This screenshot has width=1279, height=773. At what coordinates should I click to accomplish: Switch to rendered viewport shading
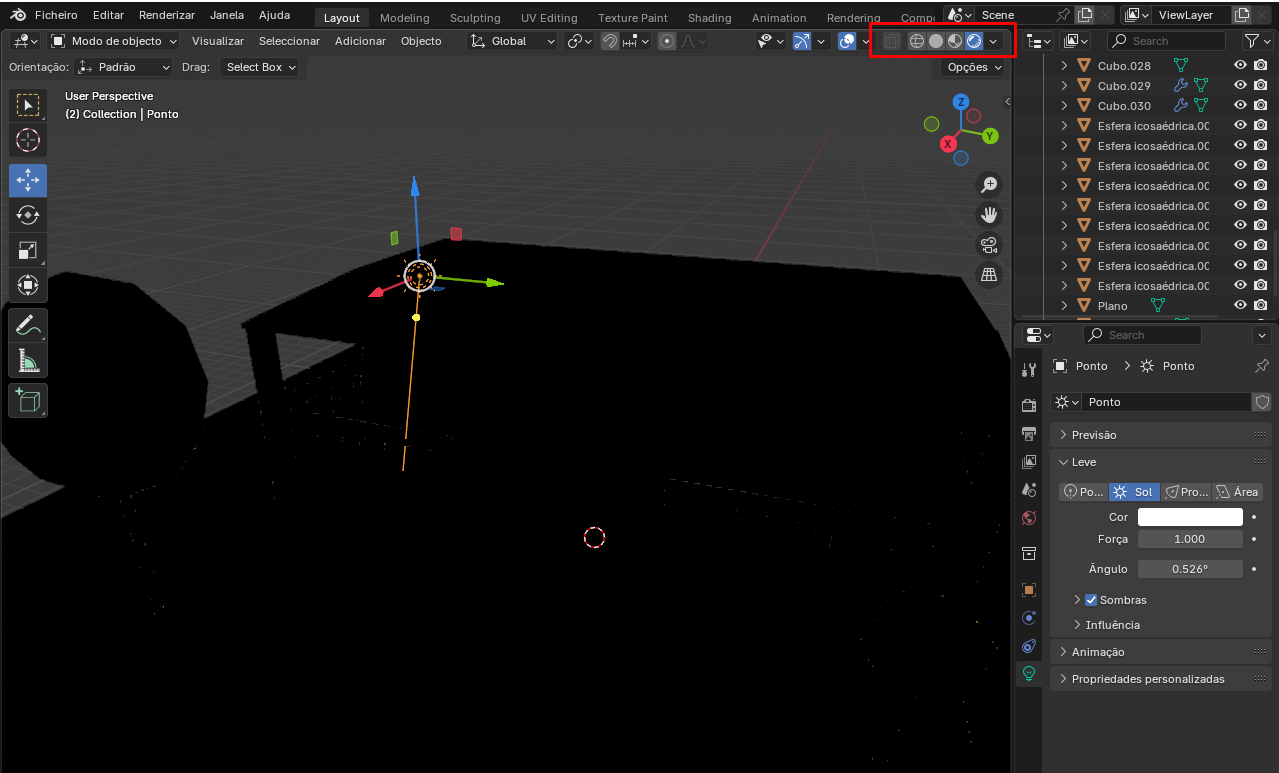[x=974, y=41]
